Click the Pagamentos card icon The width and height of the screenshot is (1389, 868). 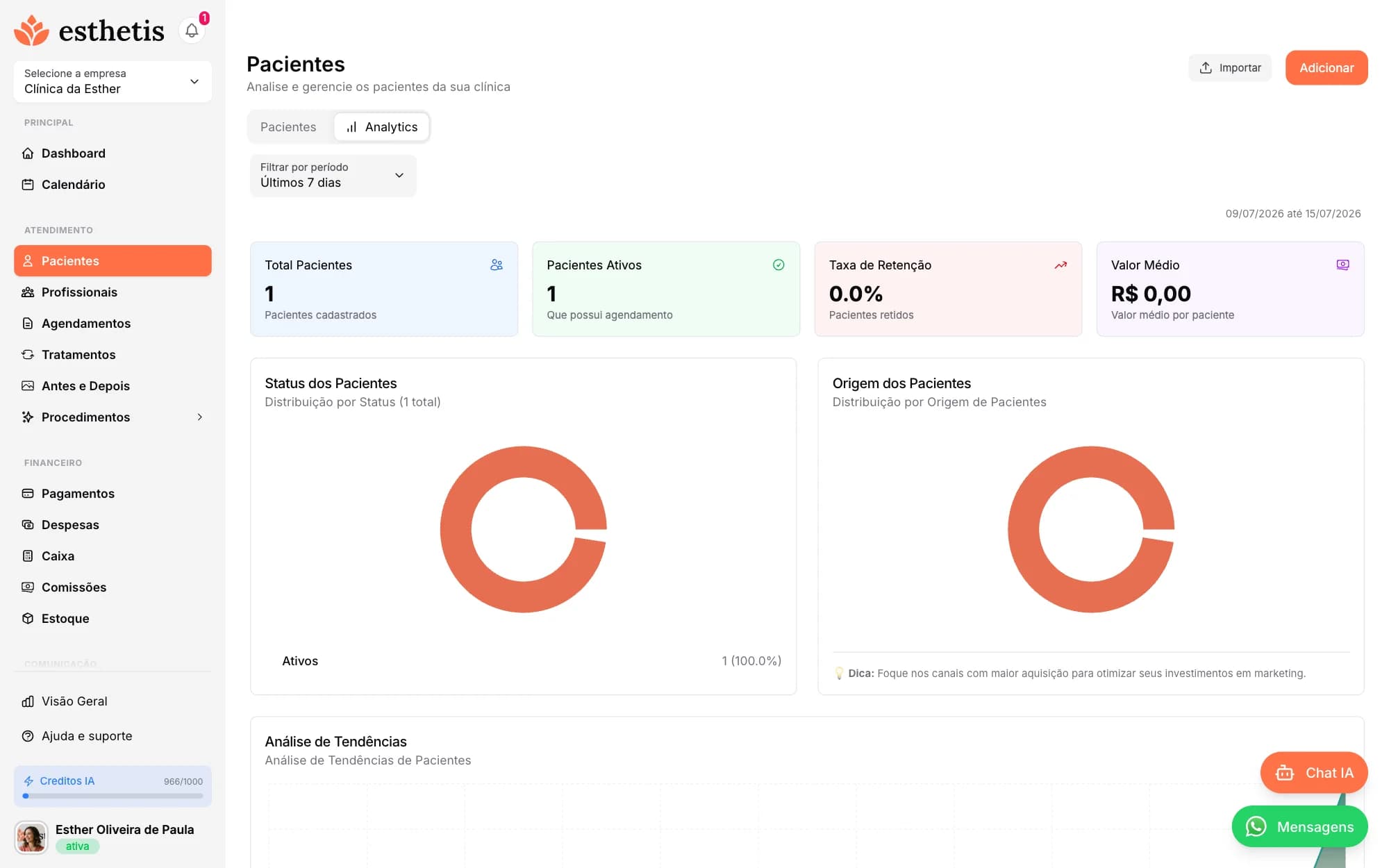(x=28, y=494)
